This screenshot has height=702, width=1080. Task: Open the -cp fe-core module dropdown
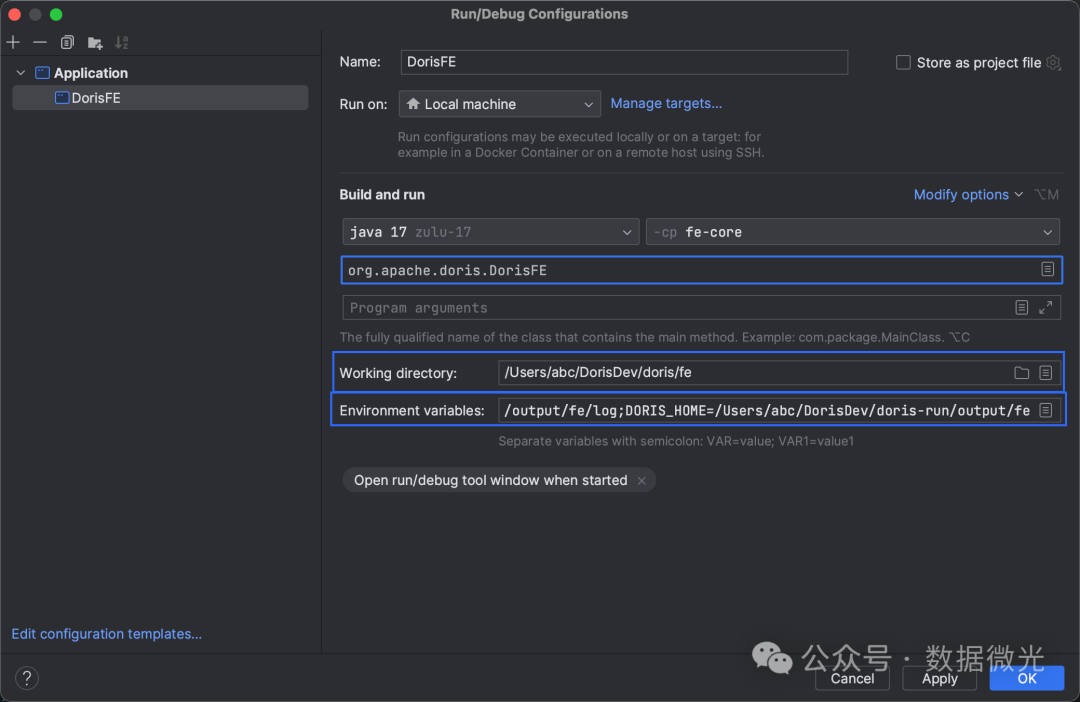pos(852,232)
